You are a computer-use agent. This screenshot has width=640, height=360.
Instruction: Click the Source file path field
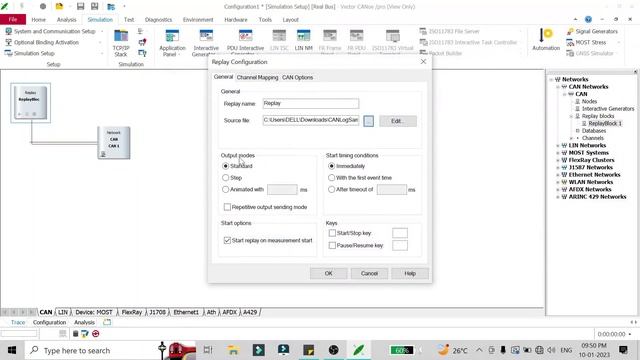(311, 120)
